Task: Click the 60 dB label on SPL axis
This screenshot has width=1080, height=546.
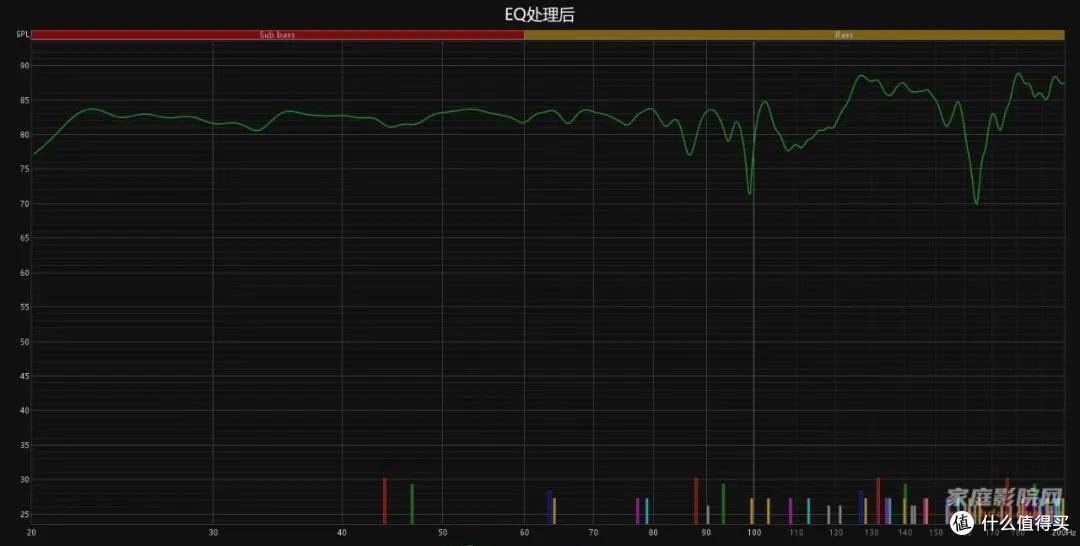Action: click(25, 273)
